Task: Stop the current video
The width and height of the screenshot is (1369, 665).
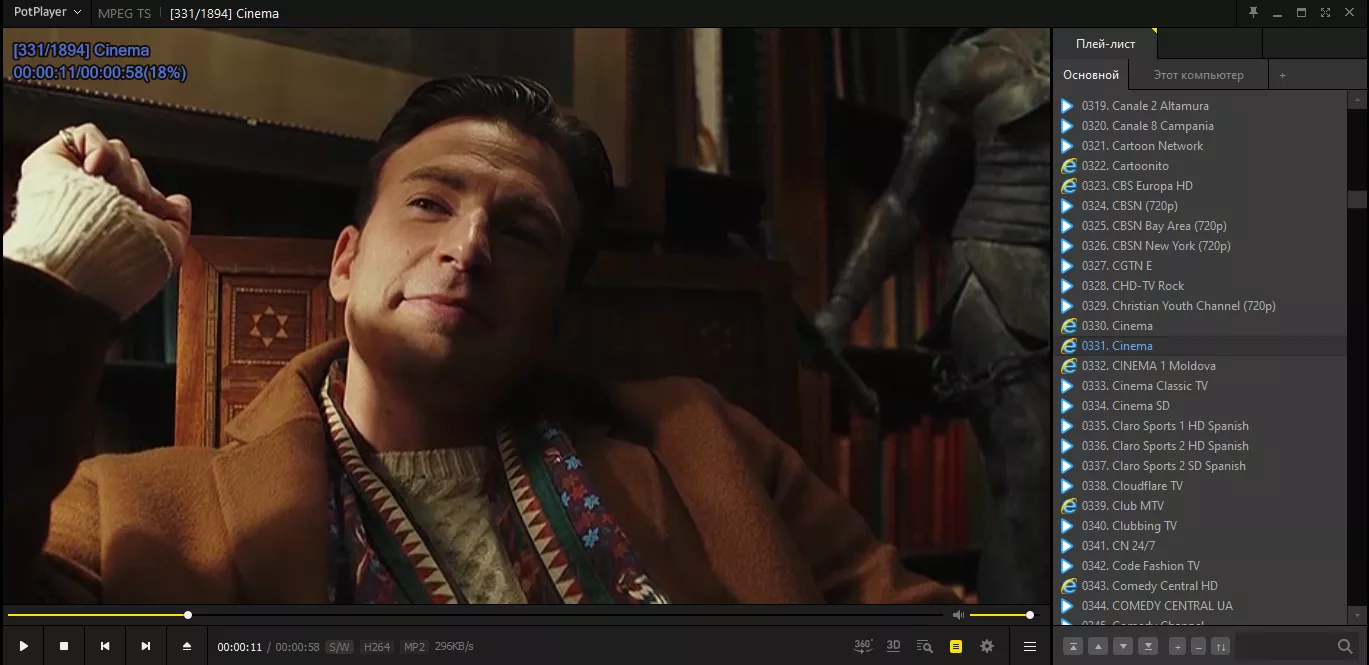Action: pos(64,646)
